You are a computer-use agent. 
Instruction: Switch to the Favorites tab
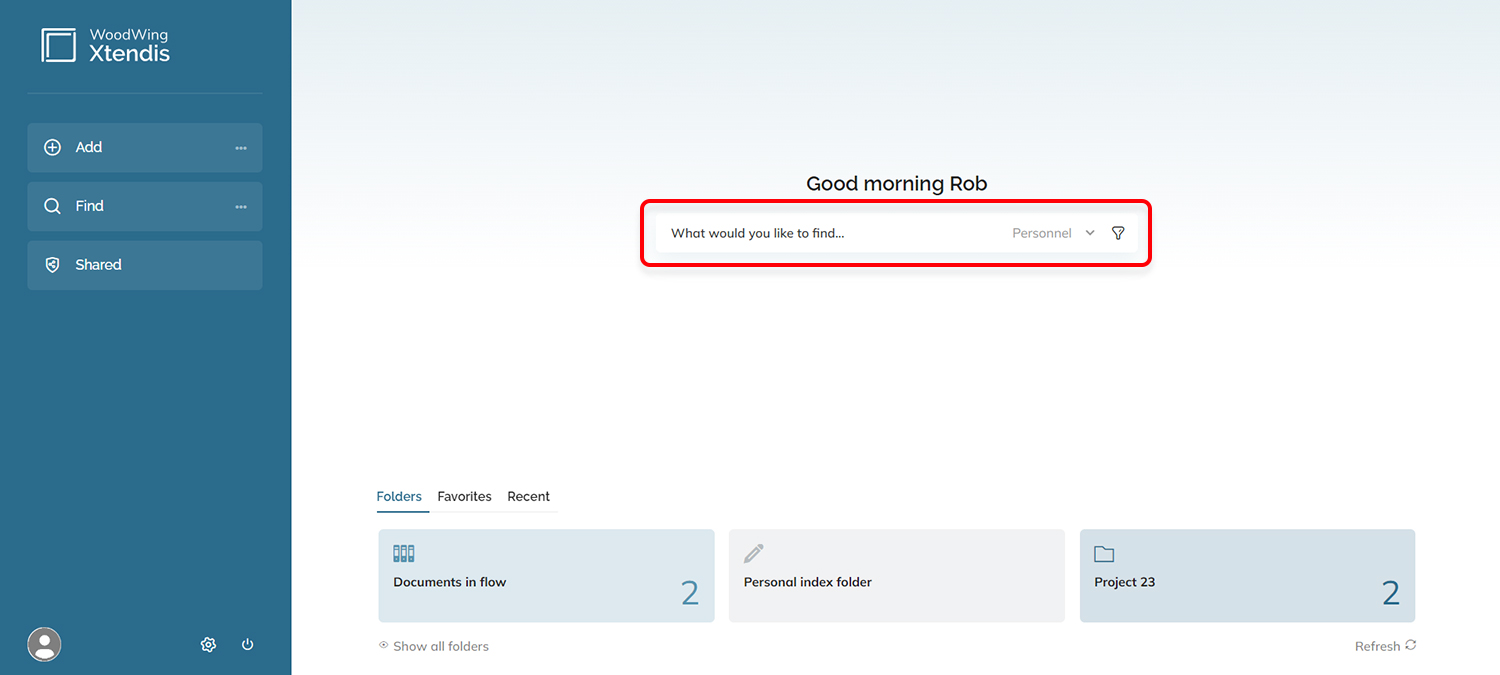(x=464, y=497)
